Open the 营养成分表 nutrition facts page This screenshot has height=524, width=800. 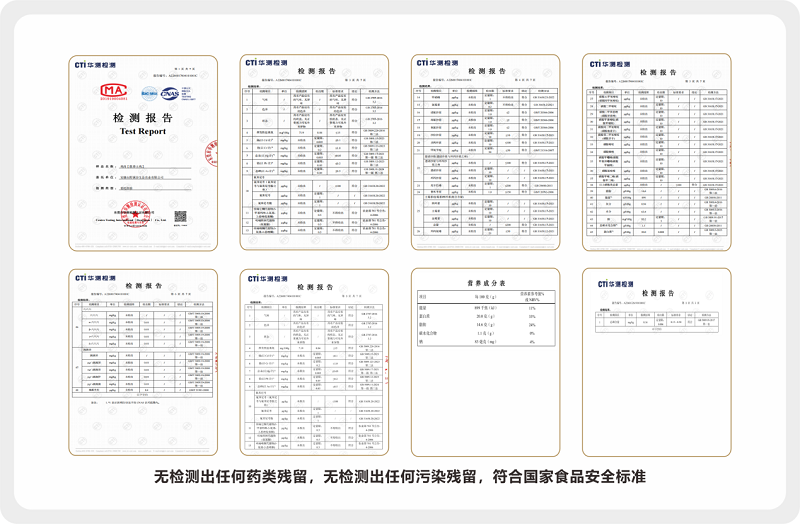[485, 362]
